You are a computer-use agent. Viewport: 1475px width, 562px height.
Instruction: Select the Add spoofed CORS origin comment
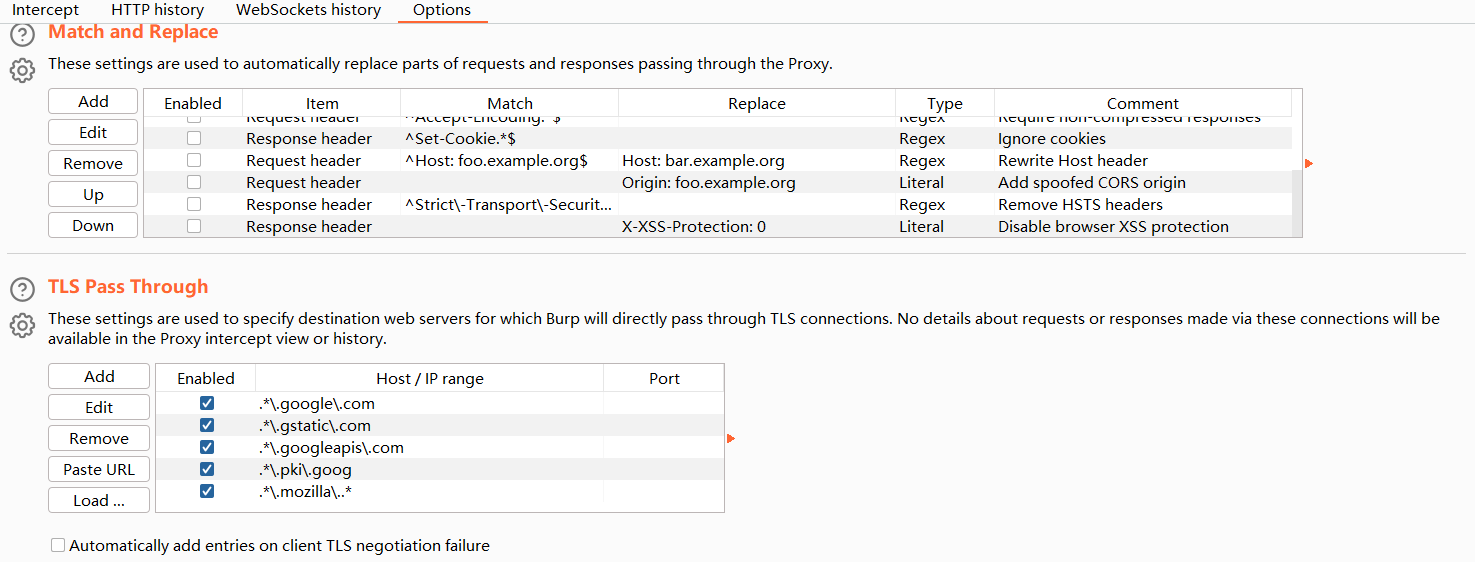click(1143, 182)
